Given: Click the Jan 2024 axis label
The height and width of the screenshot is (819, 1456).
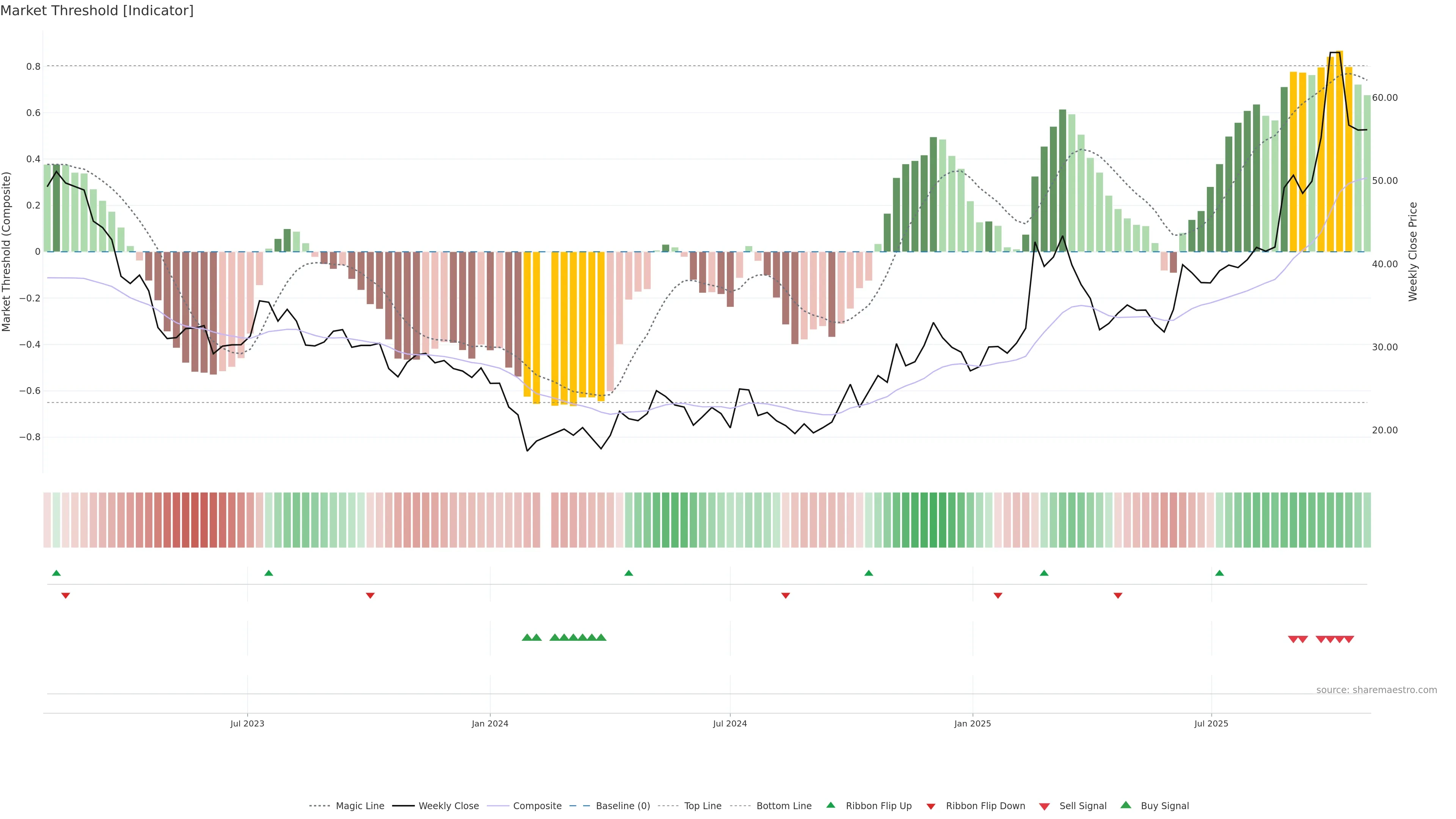Looking at the screenshot, I should [x=490, y=723].
